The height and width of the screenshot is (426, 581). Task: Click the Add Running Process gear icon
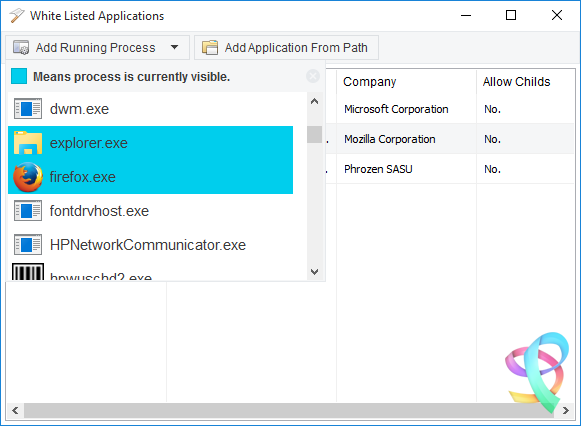(21, 47)
